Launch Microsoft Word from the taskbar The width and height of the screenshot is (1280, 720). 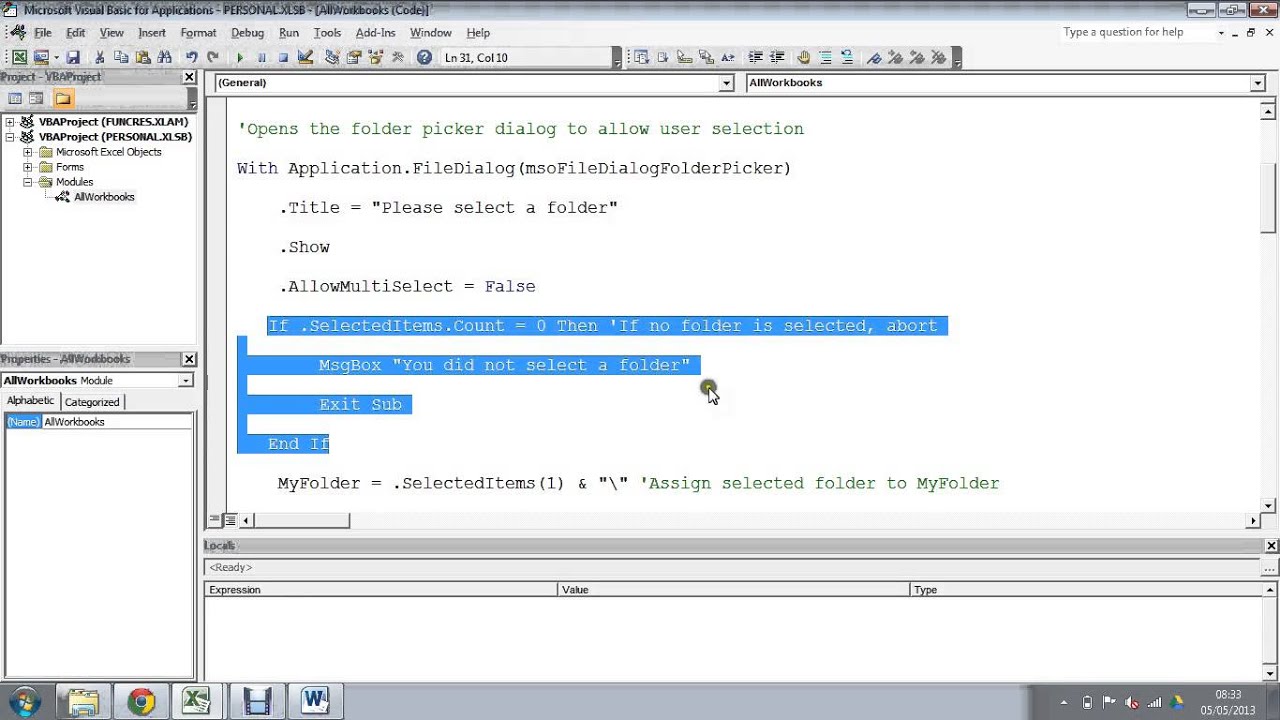pyautogui.click(x=316, y=700)
